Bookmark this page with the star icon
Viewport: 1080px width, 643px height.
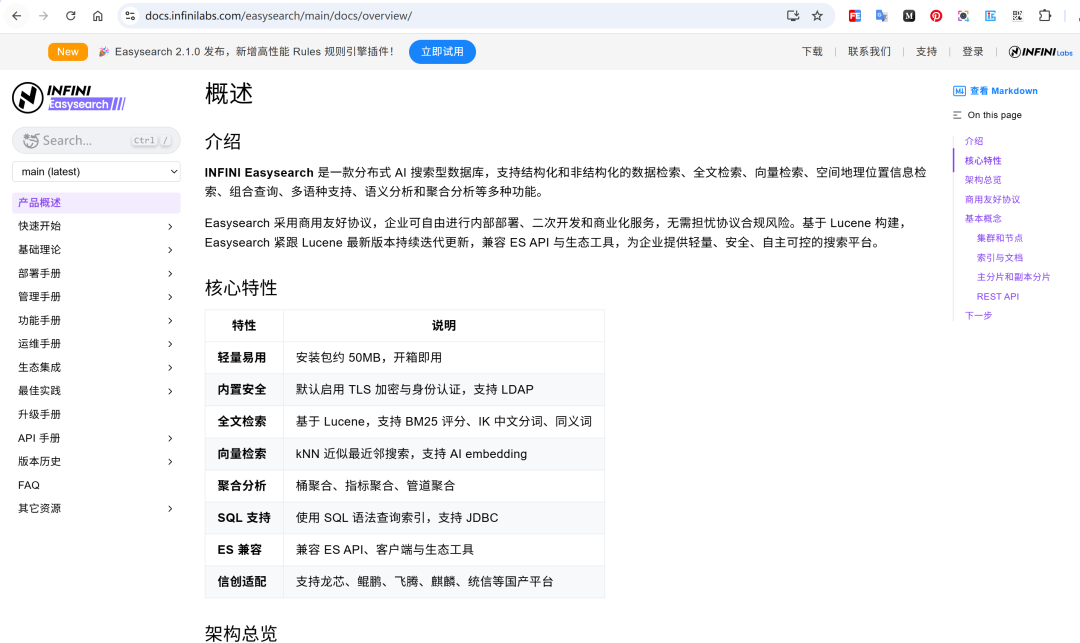[x=818, y=16]
